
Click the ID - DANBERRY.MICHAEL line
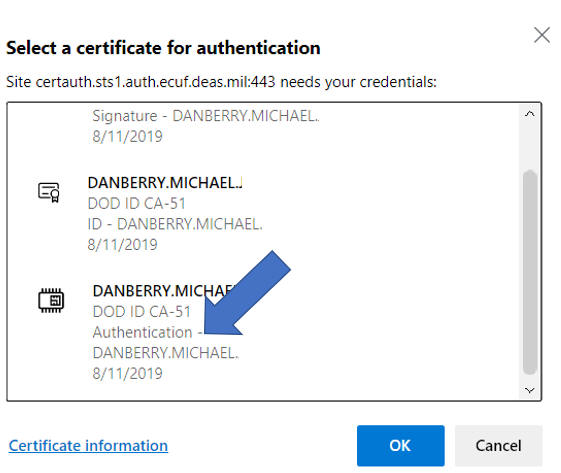pos(175,224)
